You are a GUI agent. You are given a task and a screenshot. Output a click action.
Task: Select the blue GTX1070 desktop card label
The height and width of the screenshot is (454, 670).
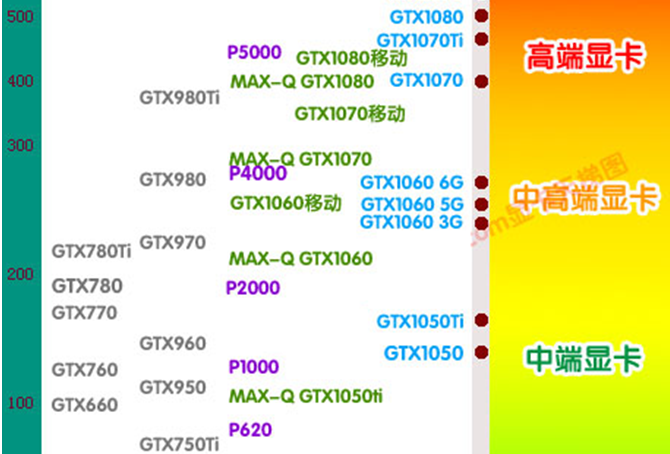tap(426, 80)
